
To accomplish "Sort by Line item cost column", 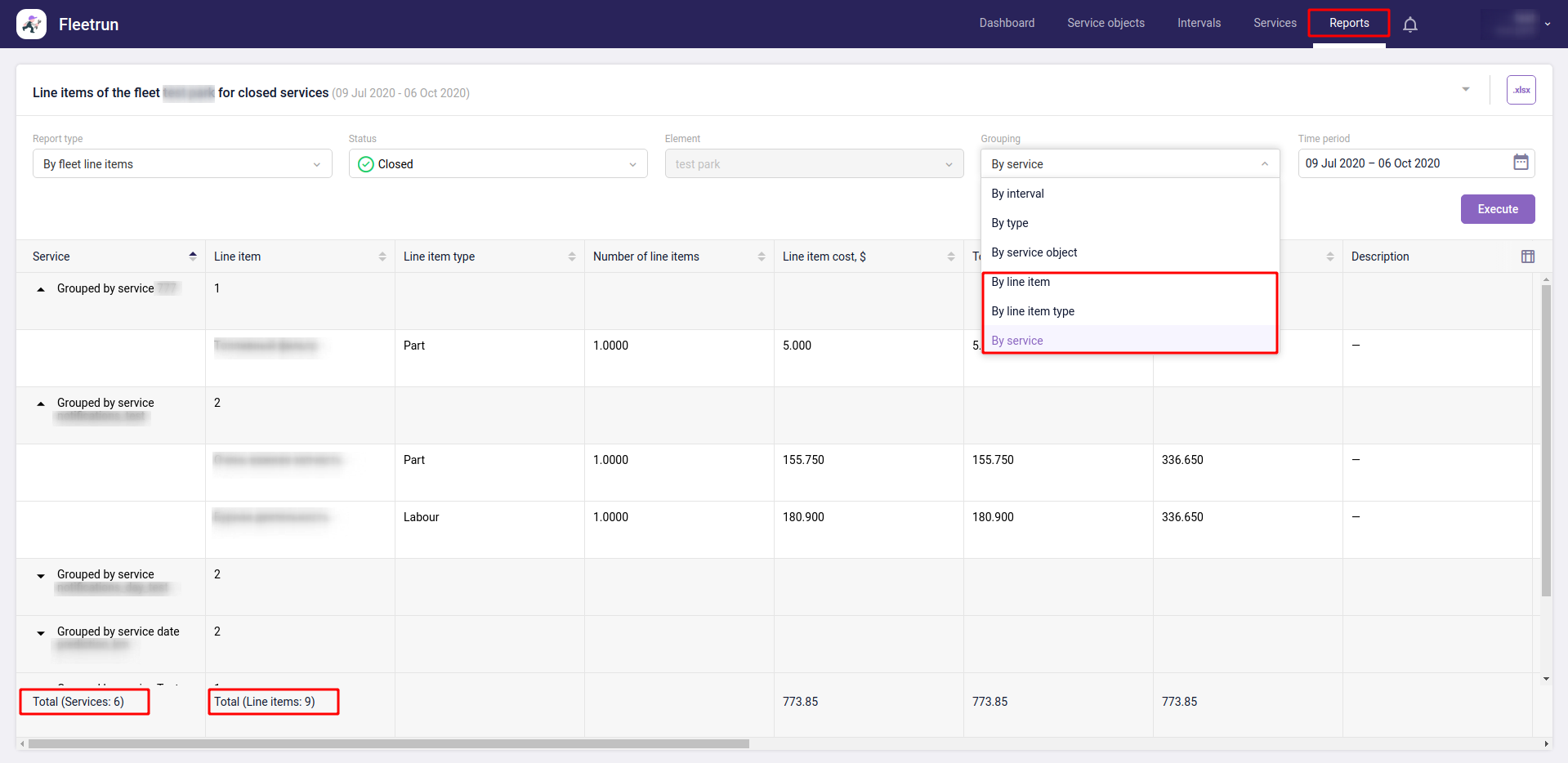I will pyautogui.click(x=950, y=257).
